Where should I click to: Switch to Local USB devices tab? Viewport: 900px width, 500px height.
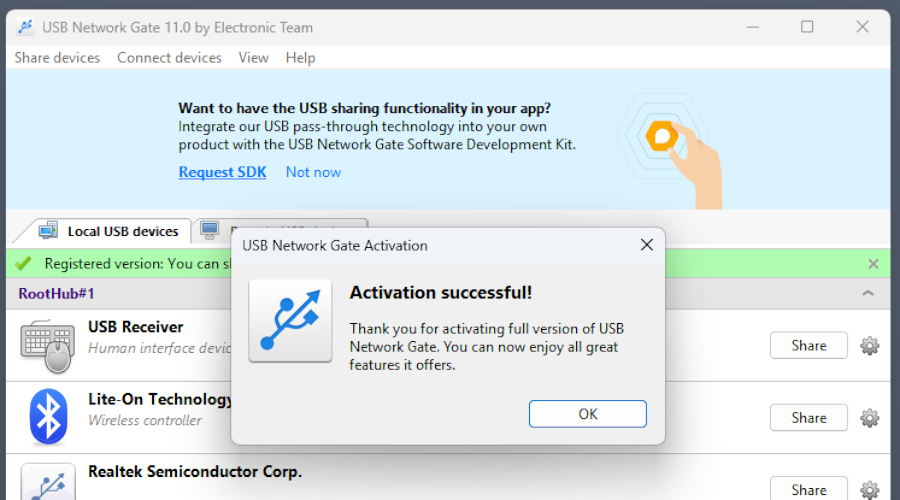click(x=109, y=231)
